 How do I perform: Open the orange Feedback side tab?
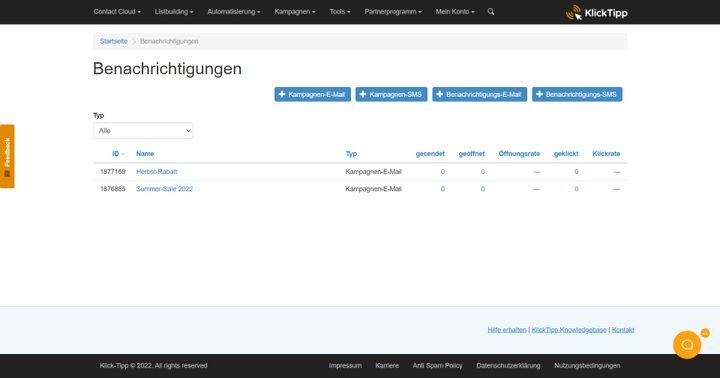pos(7,156)
